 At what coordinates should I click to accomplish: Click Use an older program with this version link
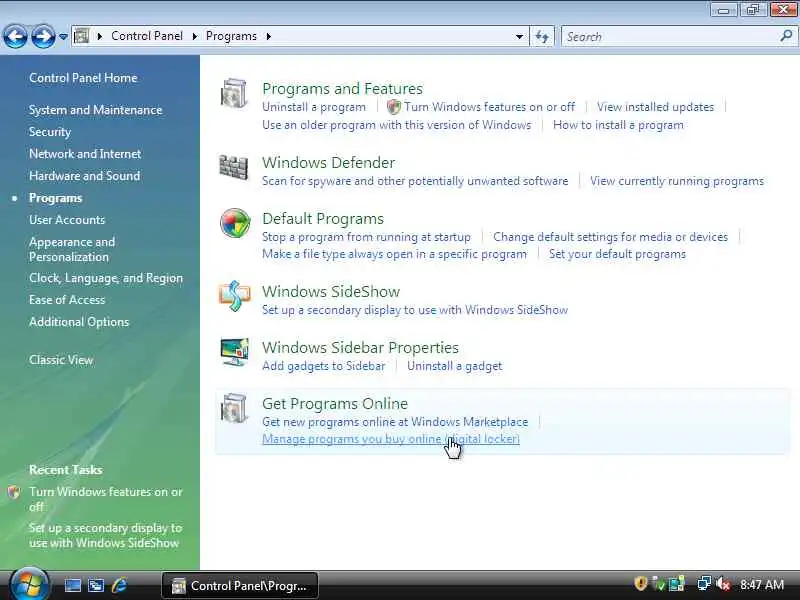click(396, 125)
